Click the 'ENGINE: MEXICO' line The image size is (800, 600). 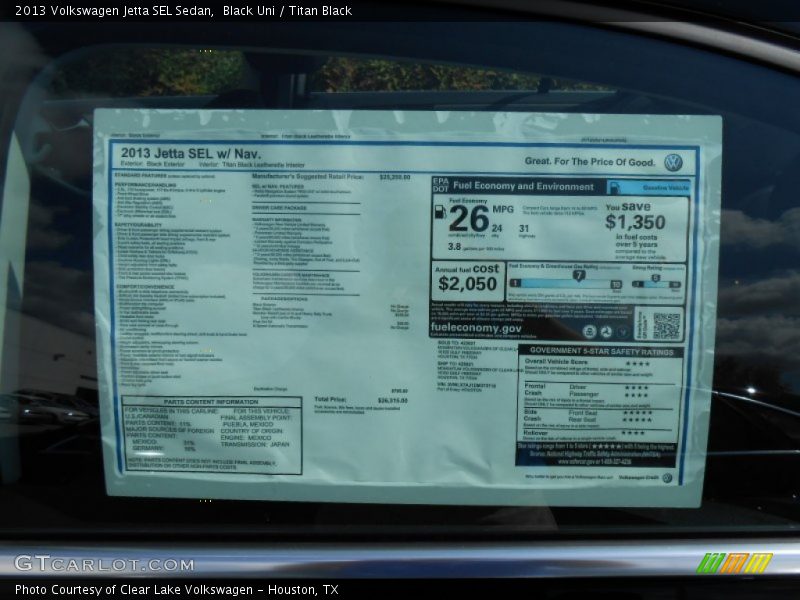(246, 438)
